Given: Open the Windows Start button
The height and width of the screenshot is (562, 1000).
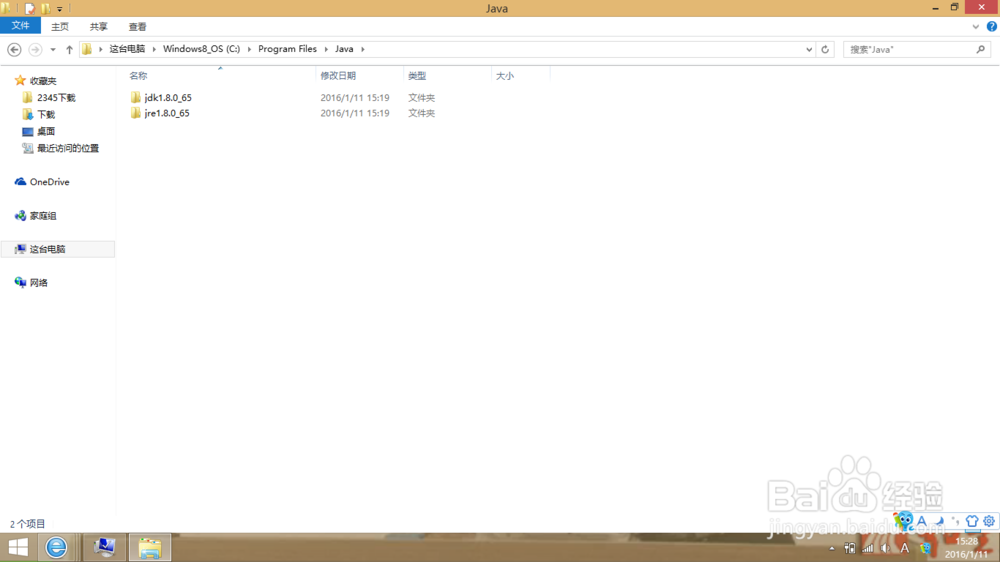Looking at the screenshot, I should click(18, 547).
